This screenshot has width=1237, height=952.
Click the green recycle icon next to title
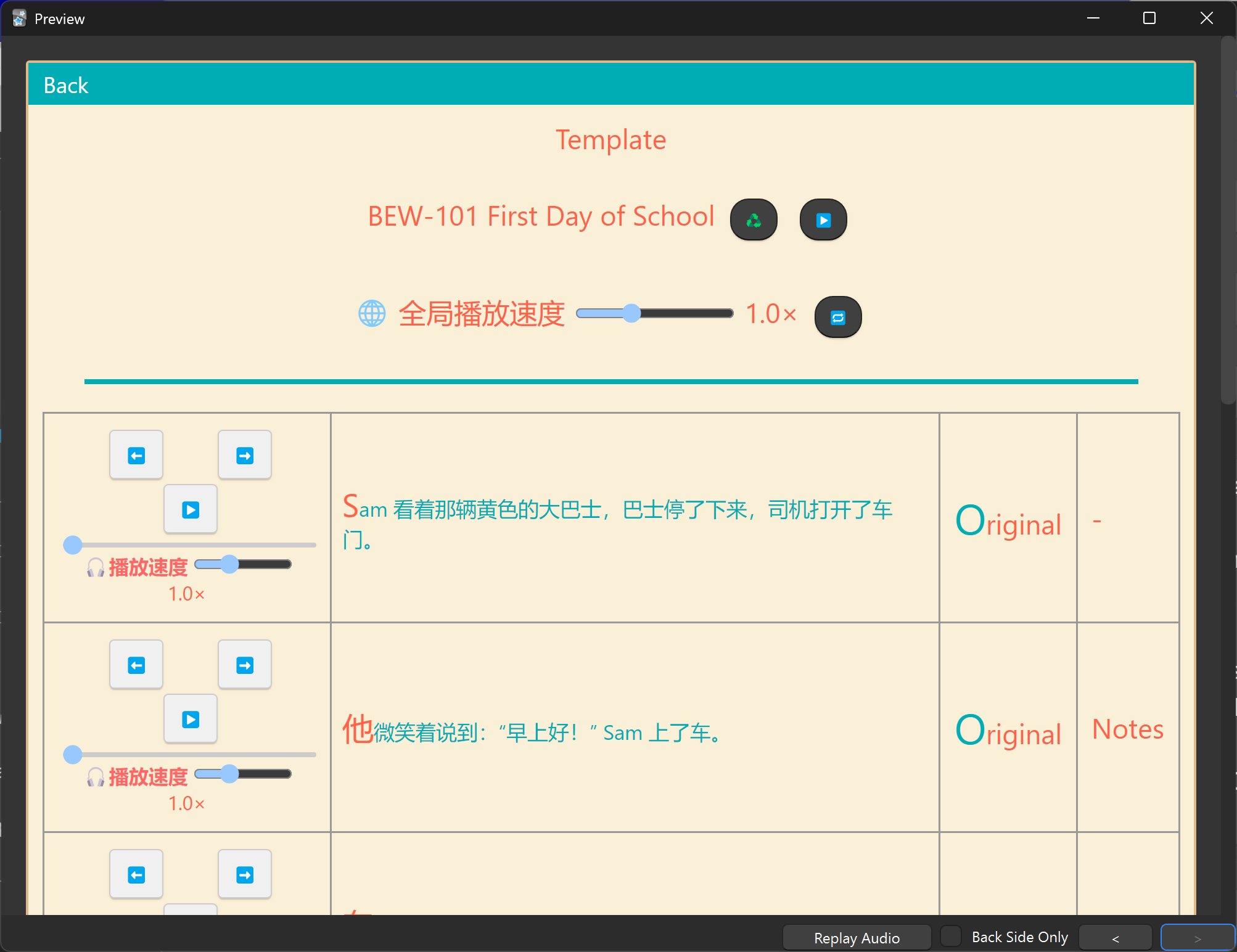(754, 220)
